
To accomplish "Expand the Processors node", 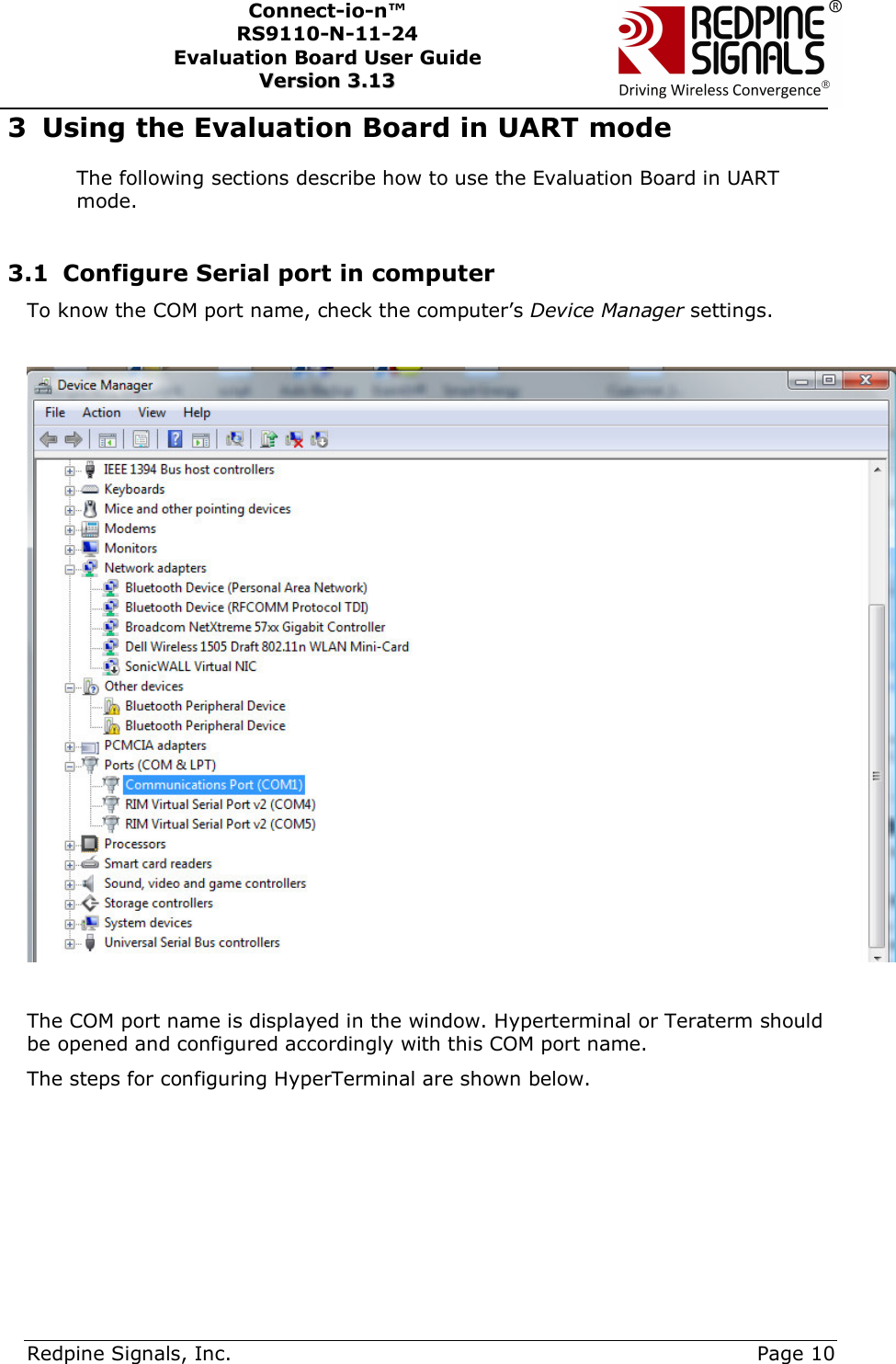I will (x=70, y=846).
